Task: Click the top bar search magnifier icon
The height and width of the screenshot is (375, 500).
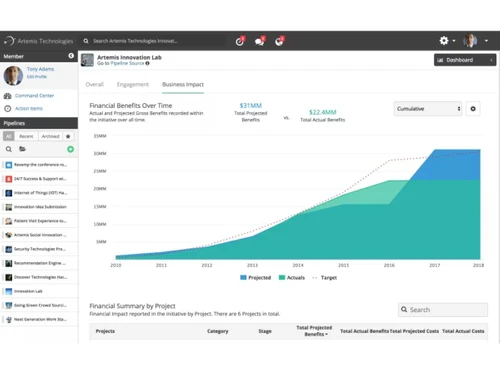Action: (x=86, y=41)
